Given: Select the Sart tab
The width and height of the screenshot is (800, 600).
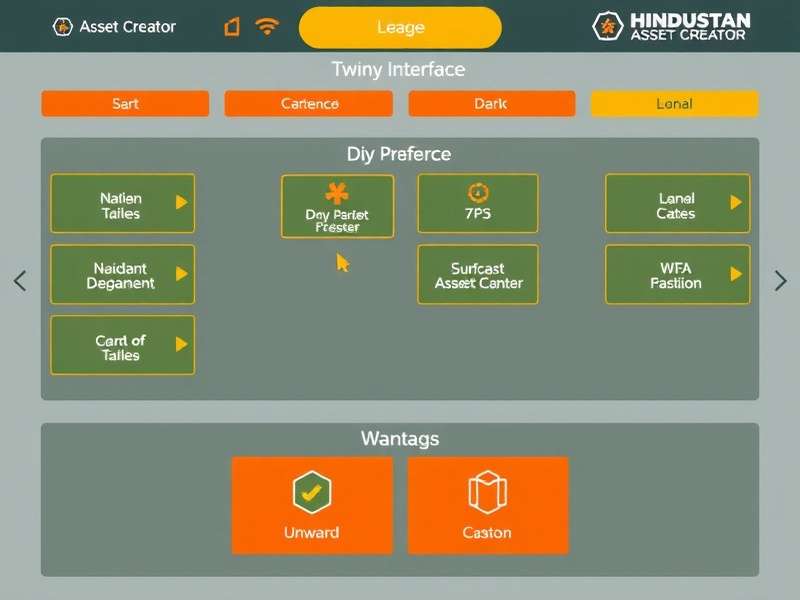Looking at the screenshot, I should (124, 103).
